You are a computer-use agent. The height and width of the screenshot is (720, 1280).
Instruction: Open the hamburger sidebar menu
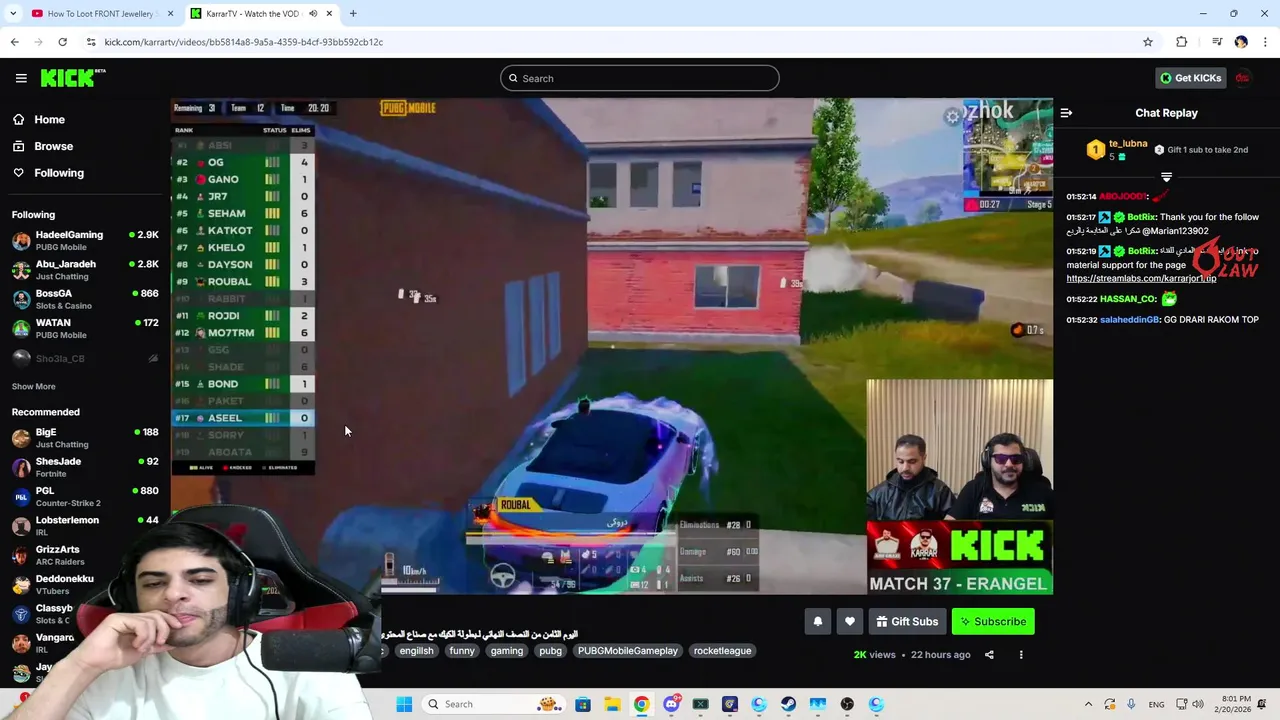(x=21, y=78)
